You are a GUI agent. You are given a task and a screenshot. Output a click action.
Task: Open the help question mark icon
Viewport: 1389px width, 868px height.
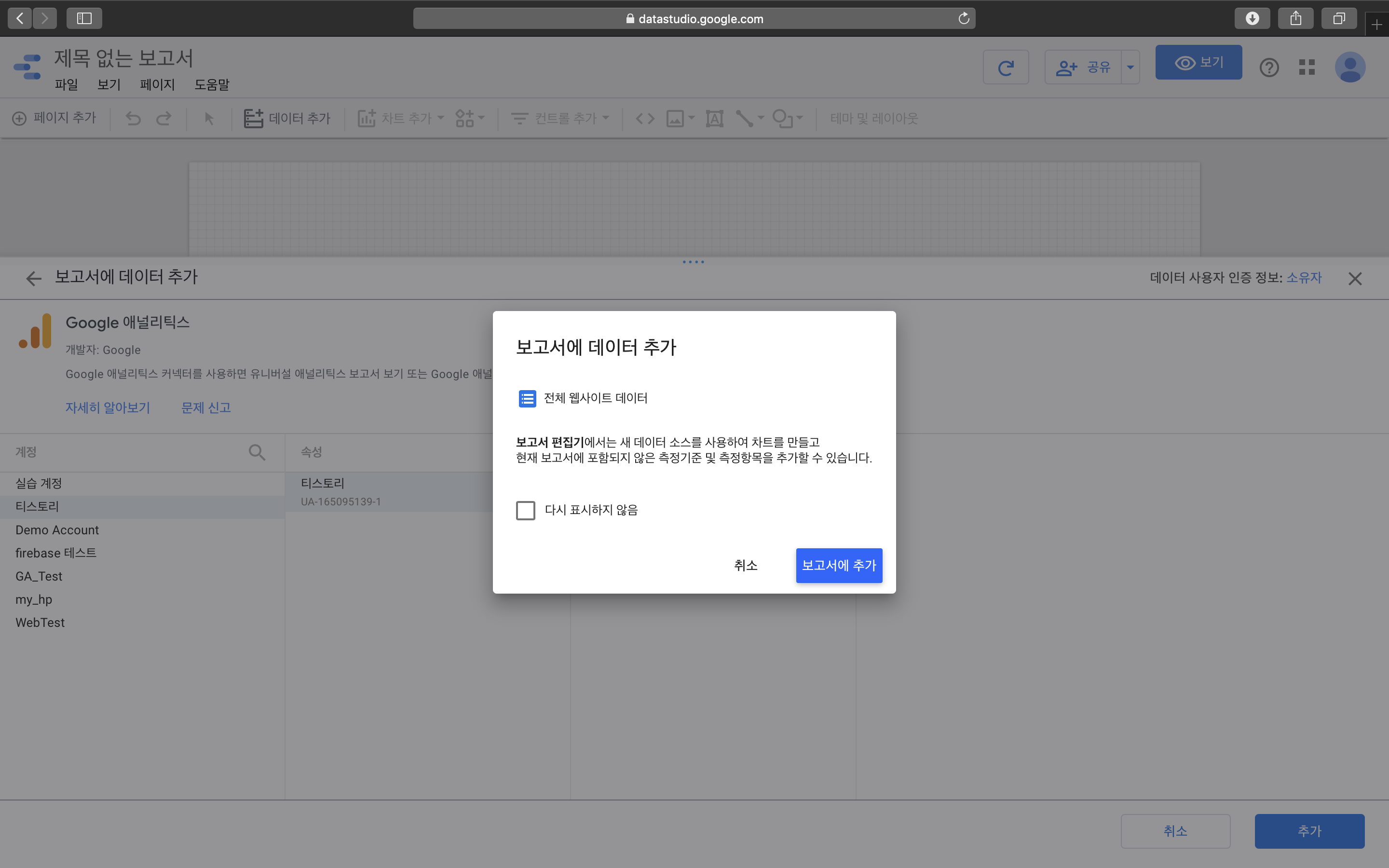point(1269,68)
